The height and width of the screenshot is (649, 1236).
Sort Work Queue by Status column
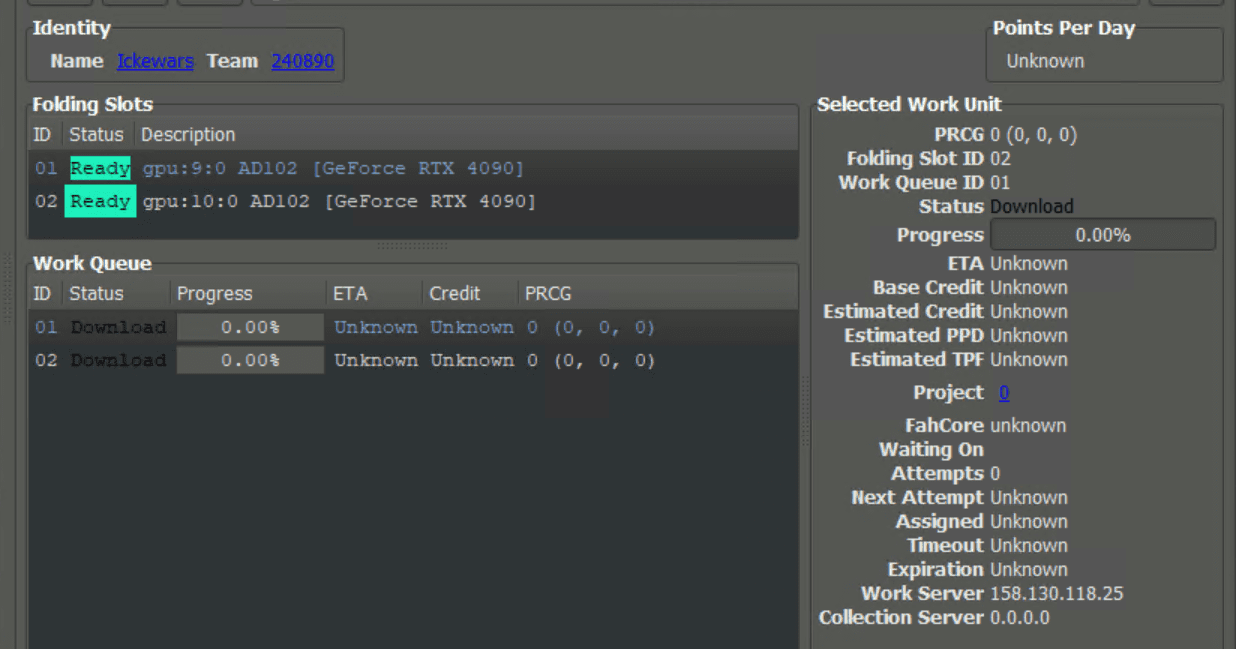96,294
